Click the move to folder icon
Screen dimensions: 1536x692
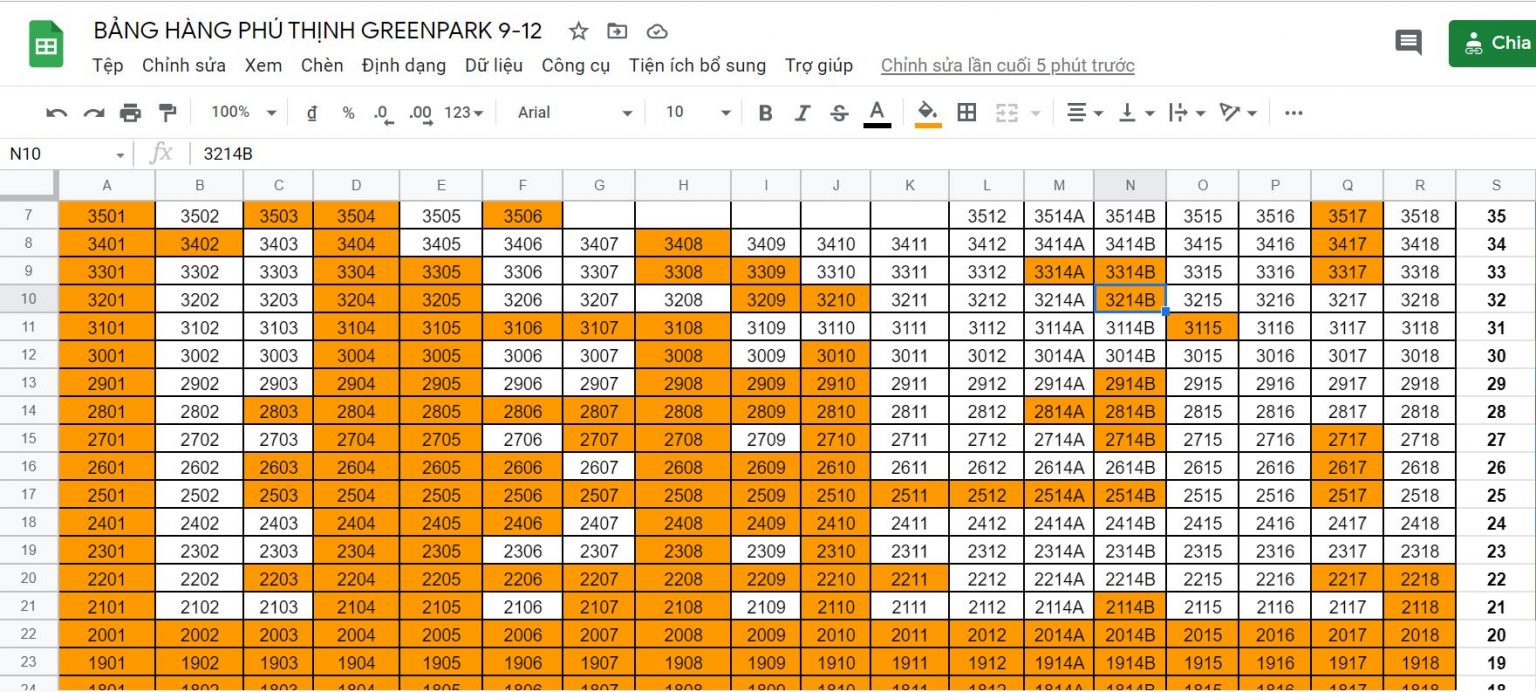618,31
